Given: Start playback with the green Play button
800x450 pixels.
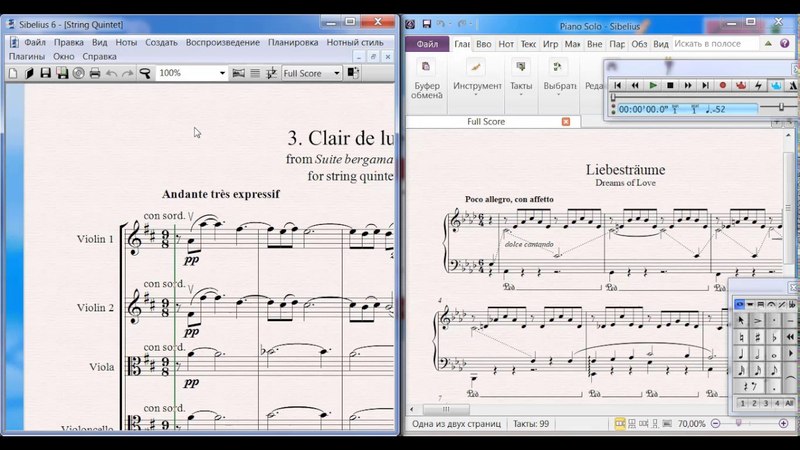Looking at the screenshot, I should tap(653, 86).
